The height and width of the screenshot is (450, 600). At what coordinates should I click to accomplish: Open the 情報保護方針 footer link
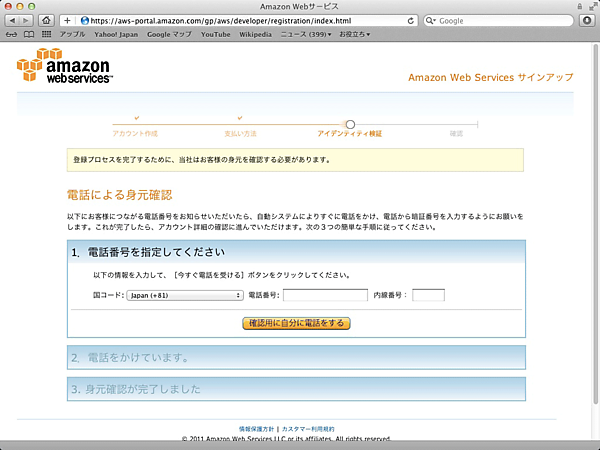click(x=256, y=428)
